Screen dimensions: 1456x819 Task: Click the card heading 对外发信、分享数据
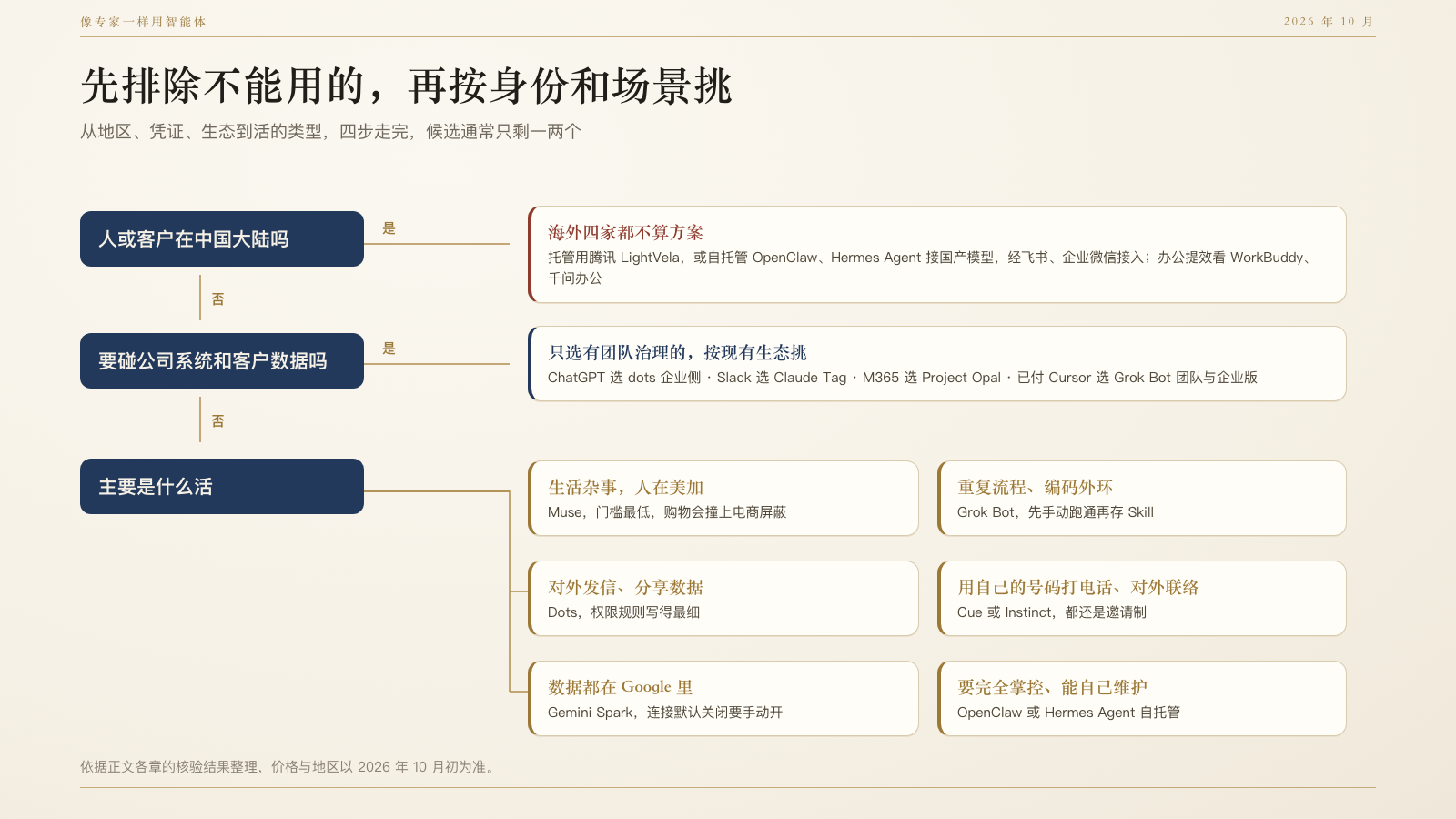[x=625, y=588]
